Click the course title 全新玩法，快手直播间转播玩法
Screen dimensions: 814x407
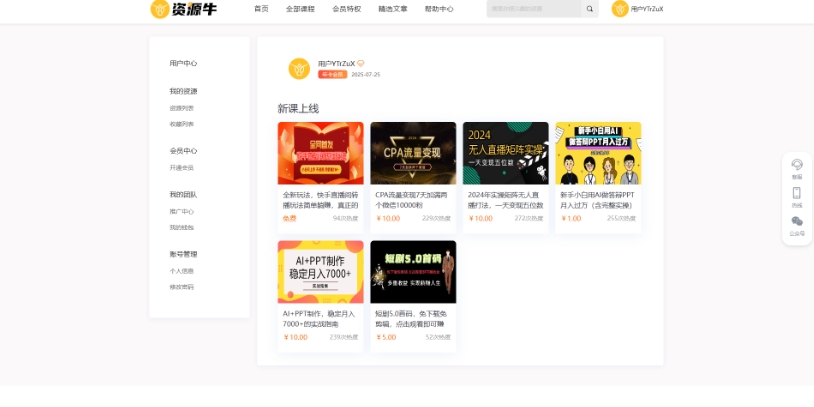pos(320,200)
